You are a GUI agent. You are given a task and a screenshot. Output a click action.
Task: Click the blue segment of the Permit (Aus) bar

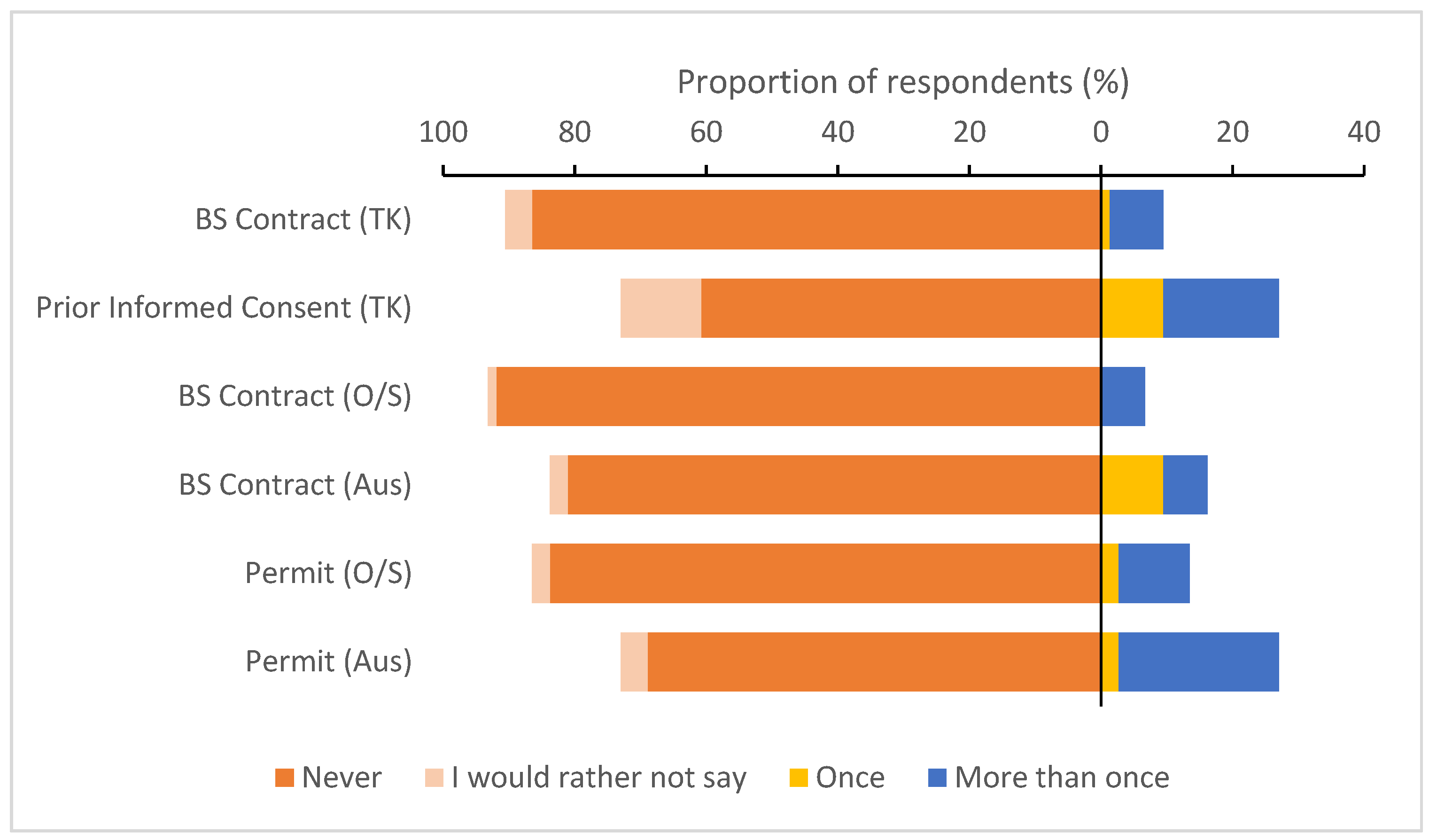(1198, 662)
